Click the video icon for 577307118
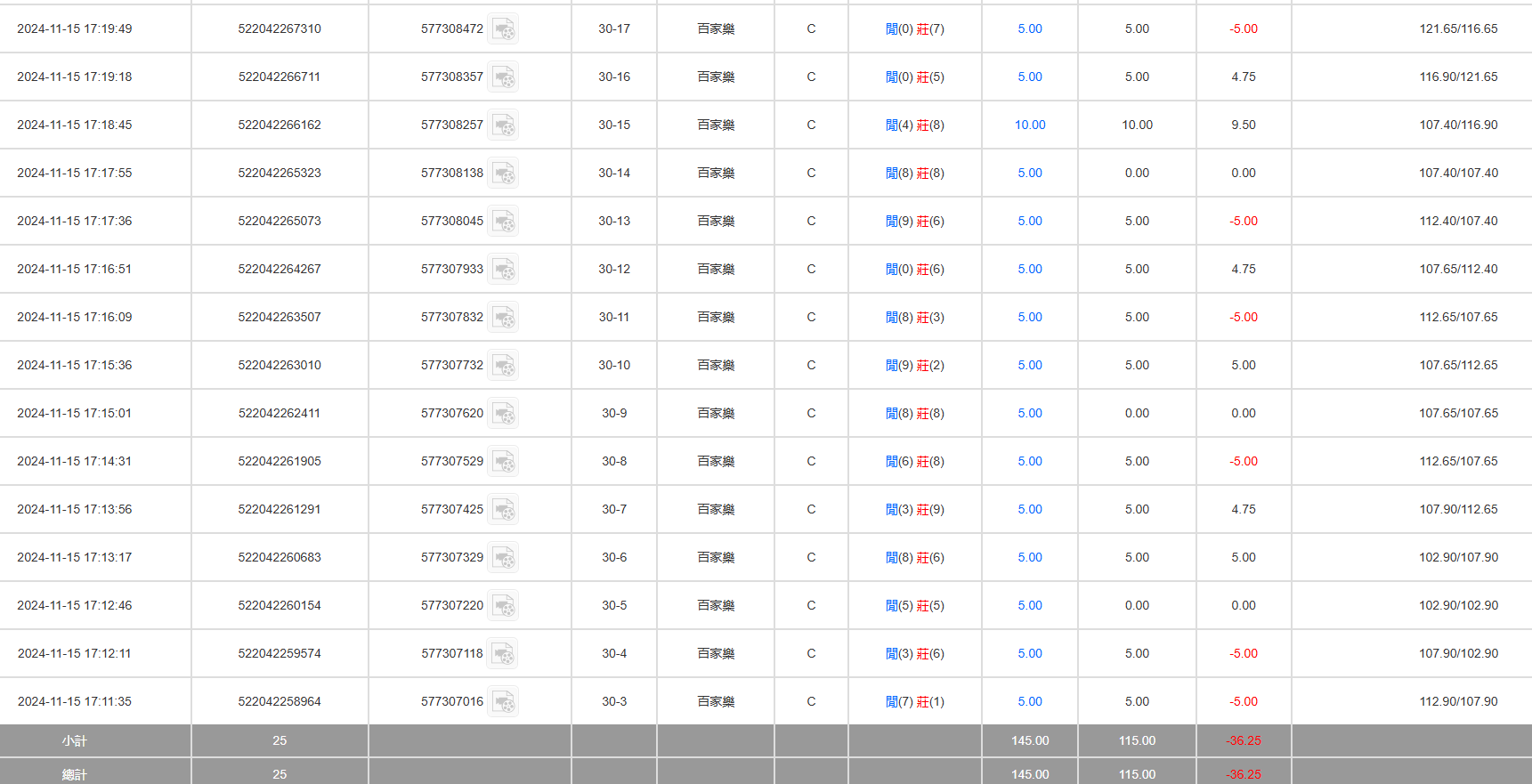The height and width of the screenshot is (784, 1532). point(503,654)
